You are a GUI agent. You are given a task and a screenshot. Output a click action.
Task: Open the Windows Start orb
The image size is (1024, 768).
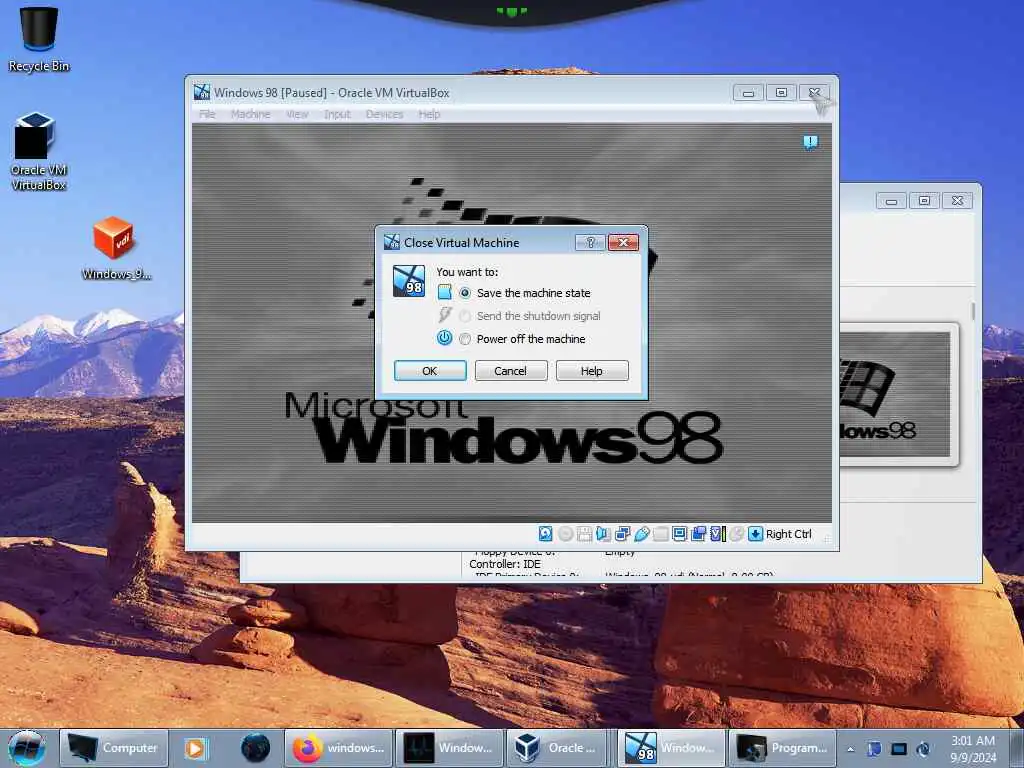click(27, 748)
